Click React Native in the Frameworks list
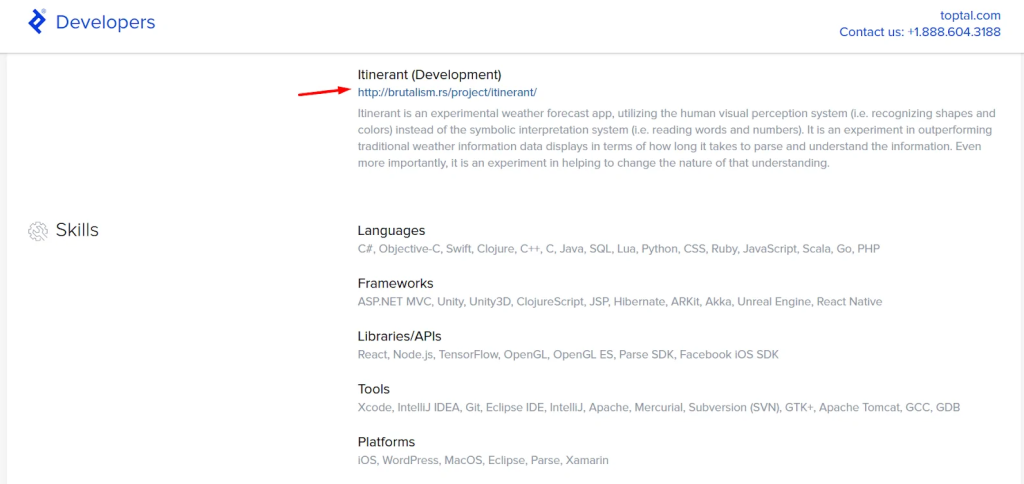This screenshot has height=484, width=1024. tap(849, 301)
